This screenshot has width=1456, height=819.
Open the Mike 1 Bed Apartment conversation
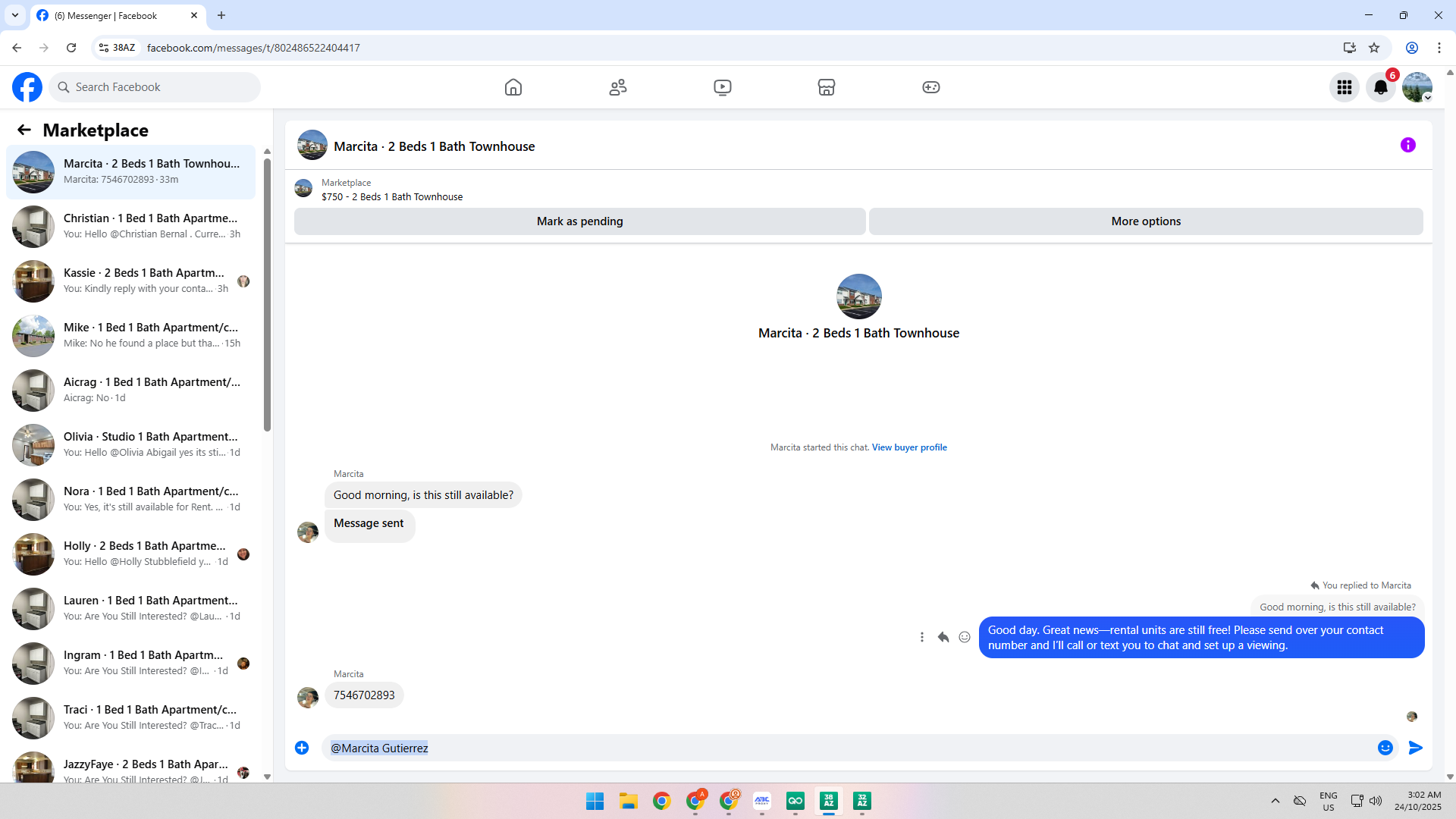click(x=131, y=336)
